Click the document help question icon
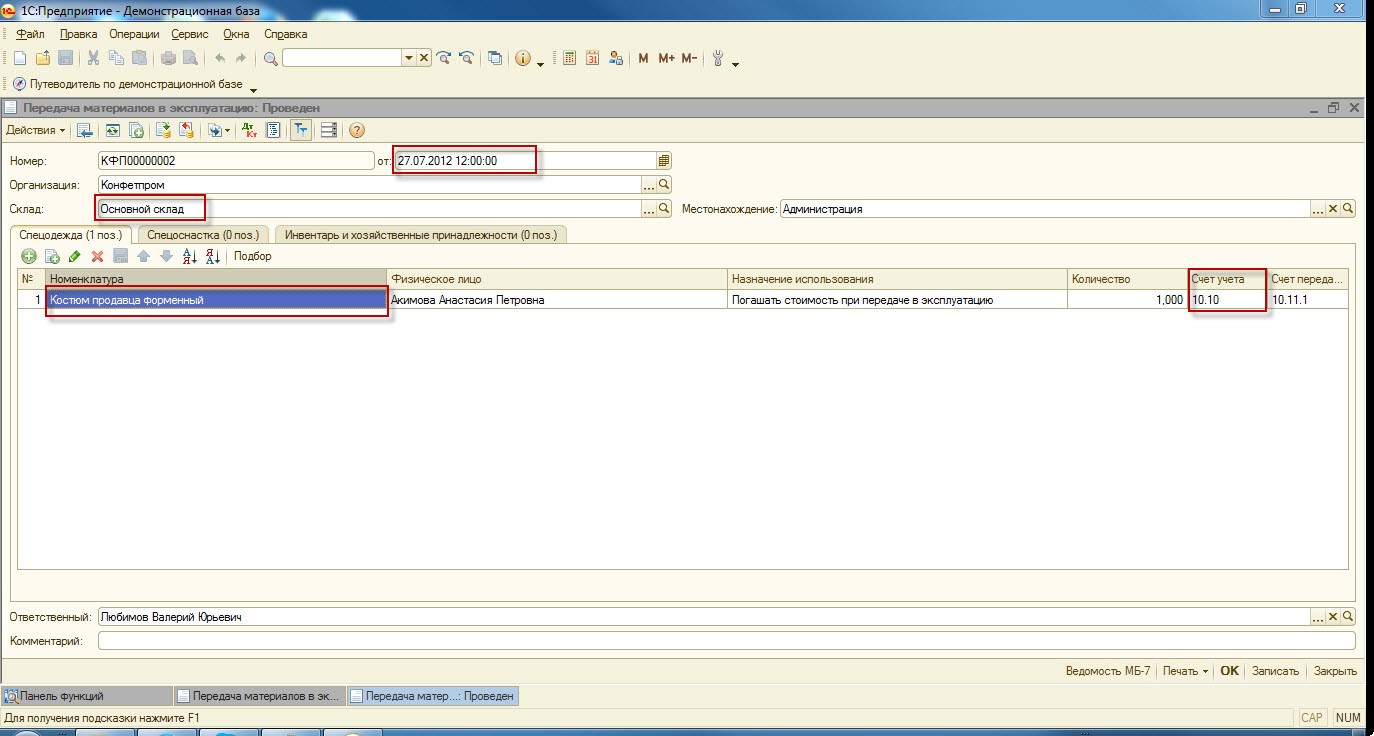The image size is (1374, 736). (356, 130)
